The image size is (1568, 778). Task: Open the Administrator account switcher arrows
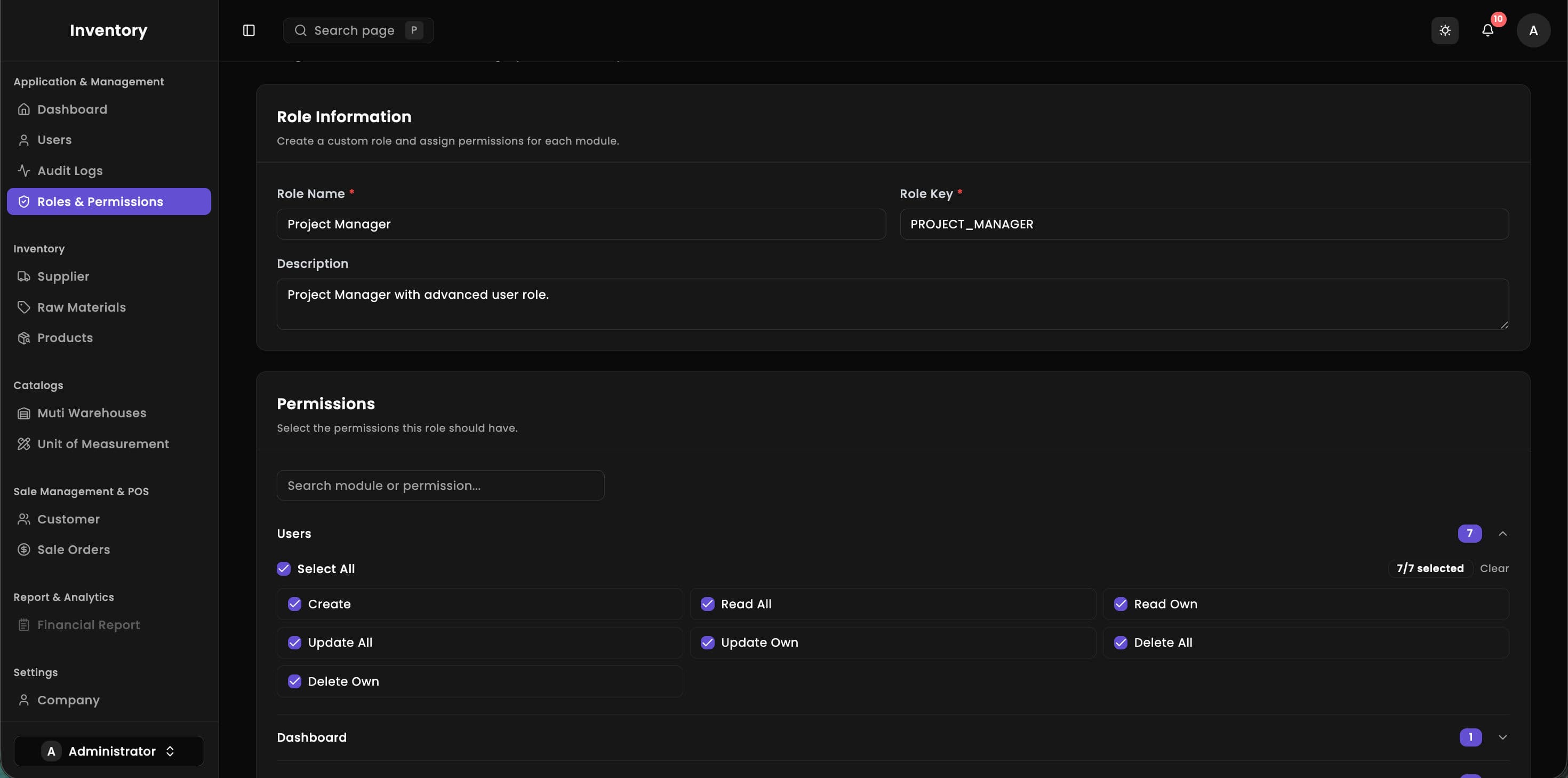170,751
